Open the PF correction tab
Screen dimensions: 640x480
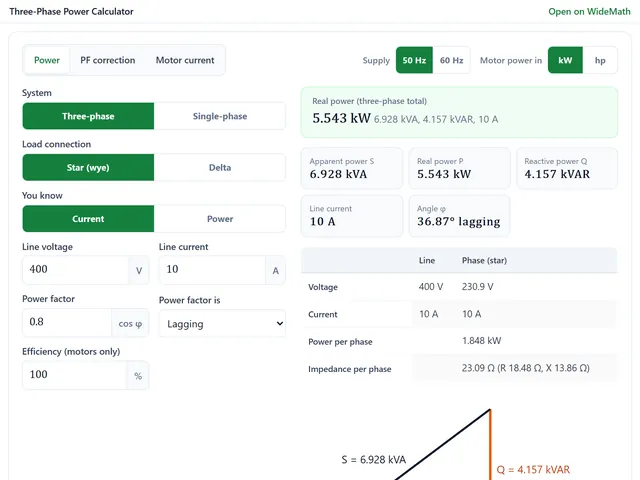pyautogui.click(x=107, y=60)
